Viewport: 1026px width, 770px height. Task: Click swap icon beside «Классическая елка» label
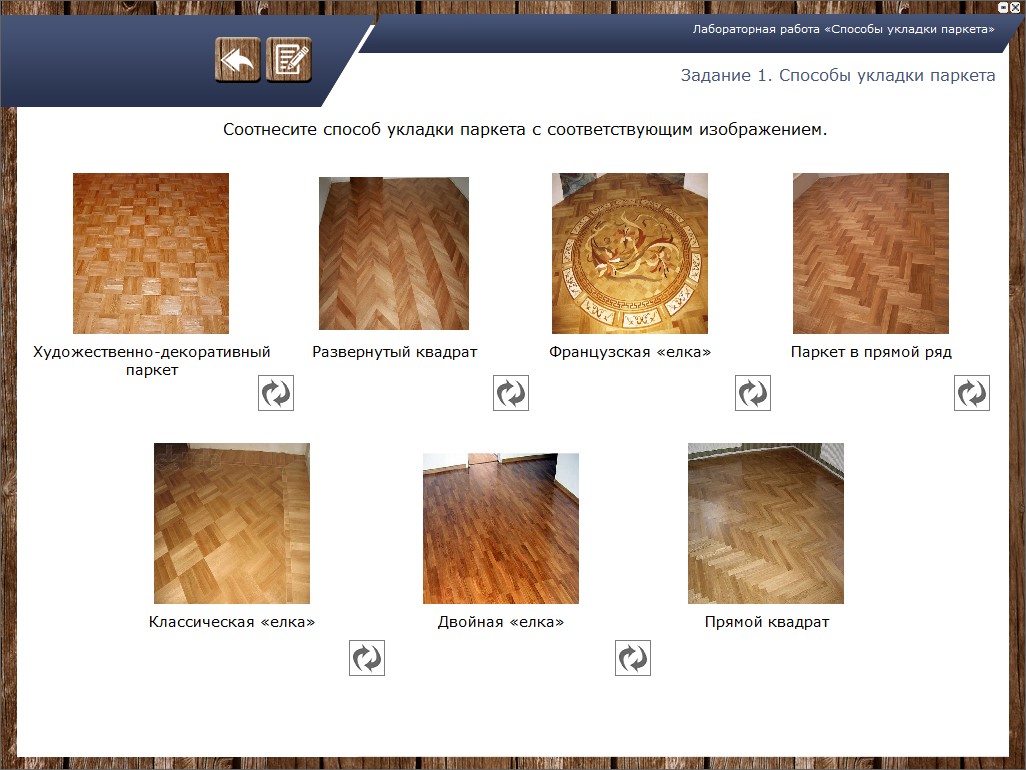click(367, 658)
